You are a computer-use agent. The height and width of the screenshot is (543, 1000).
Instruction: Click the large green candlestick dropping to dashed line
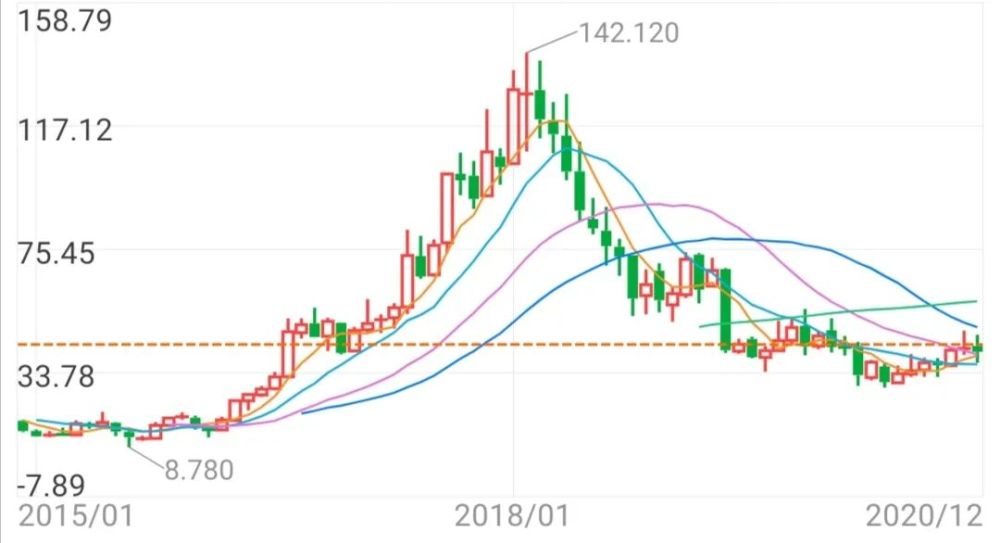point(725,309)
